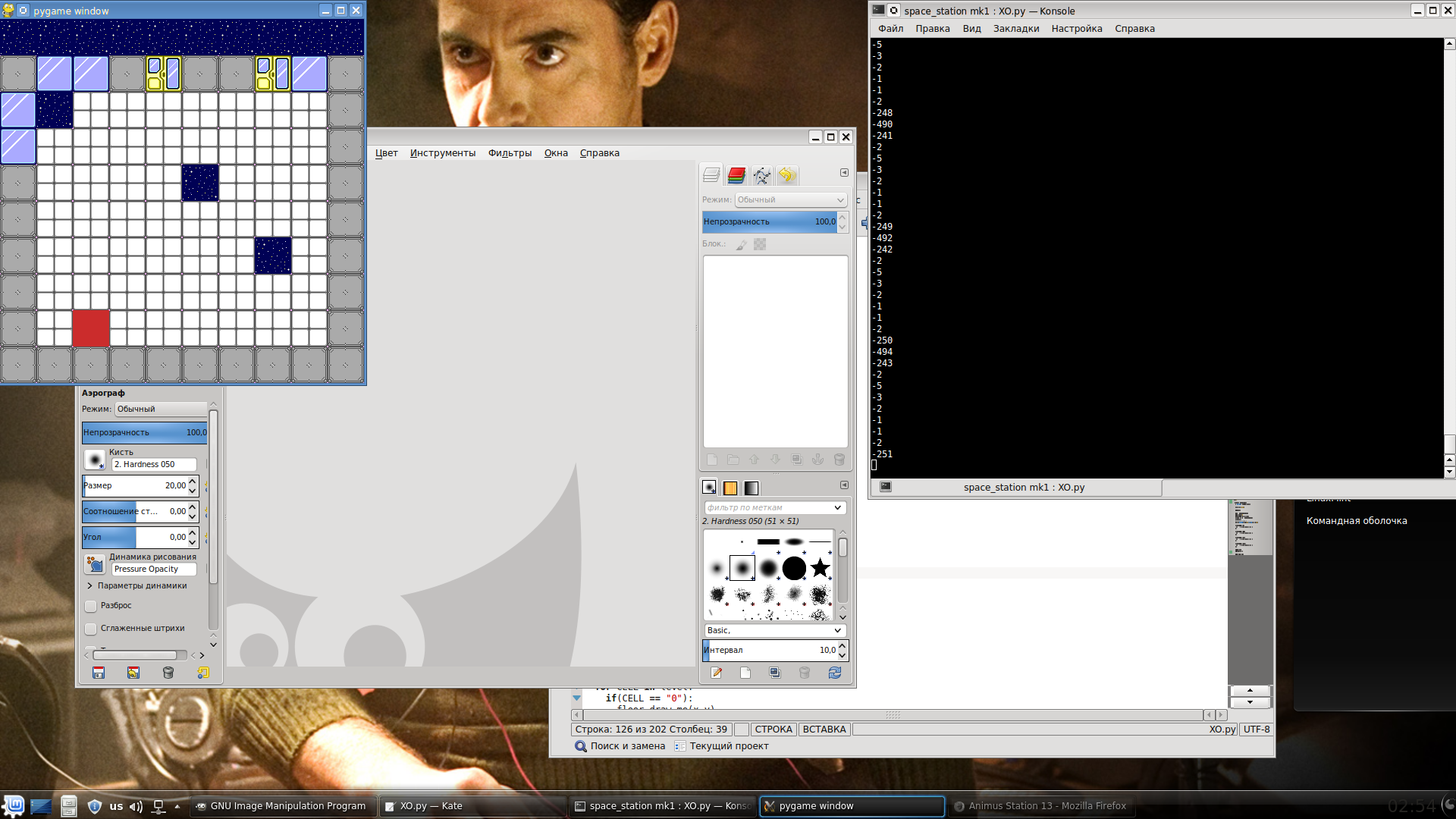Toggle ВСТАВКА insert mode in Kate status bar
The image size is (1456, 819).
pyautogui.click(x=824, y=730)
